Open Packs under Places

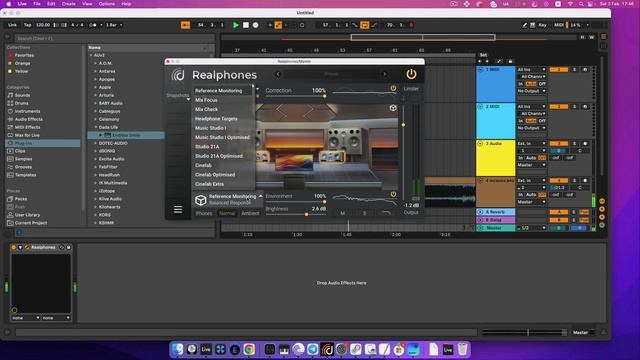tap(21, 199)
